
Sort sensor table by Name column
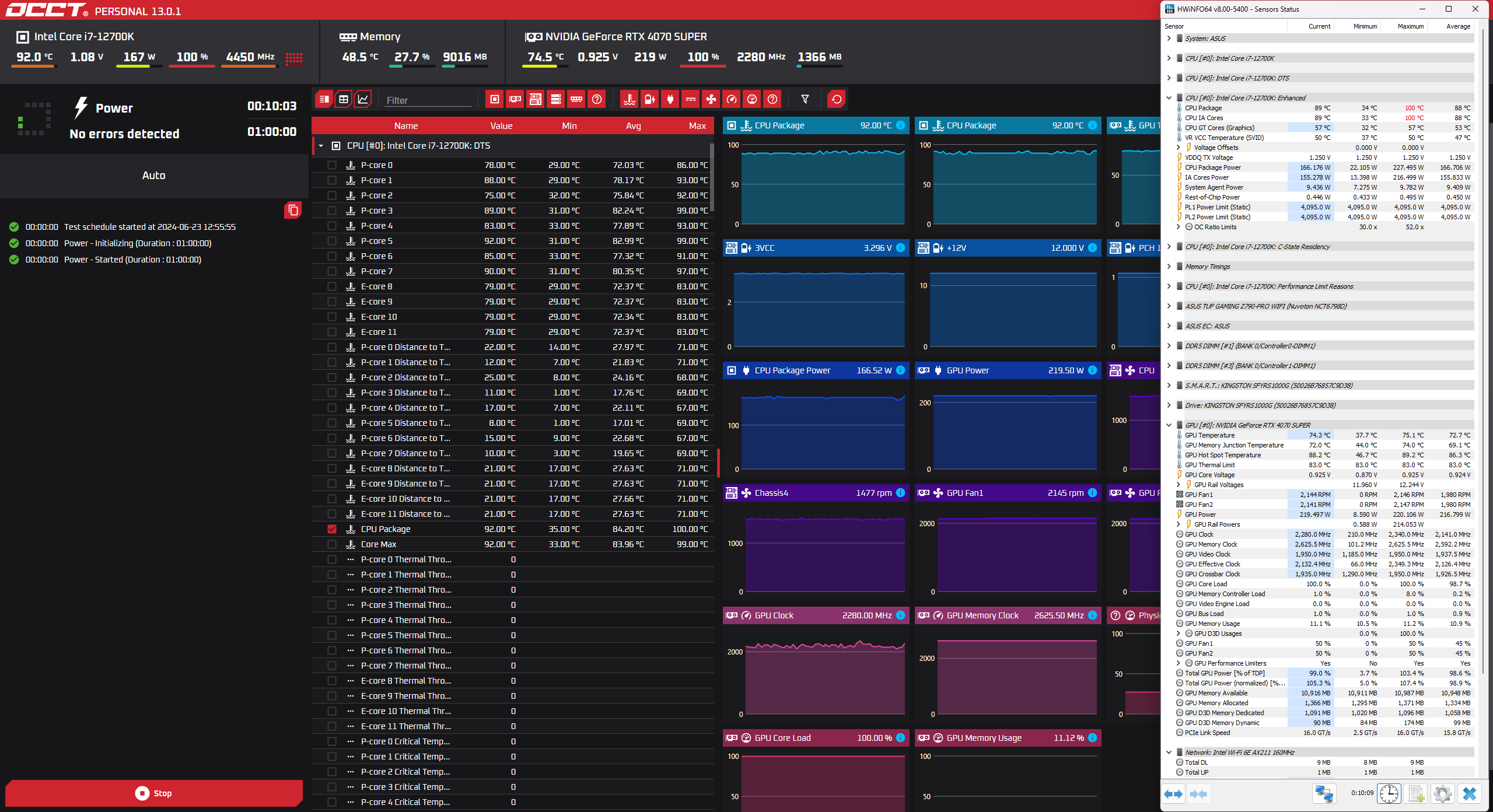[x=406, y=126]
